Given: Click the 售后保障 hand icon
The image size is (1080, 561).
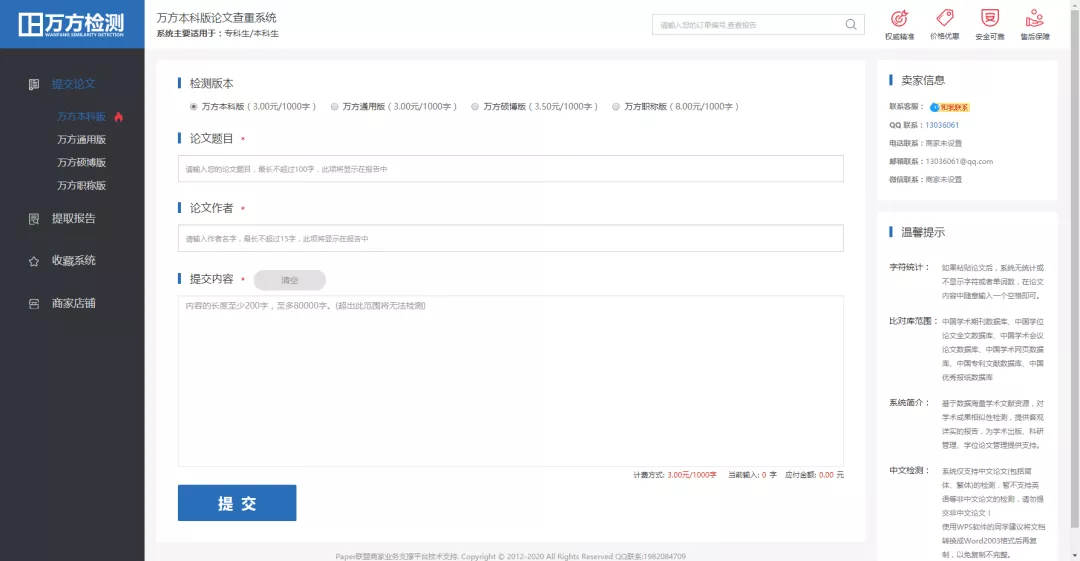Looking at the screenshot, I should 1034,18.
